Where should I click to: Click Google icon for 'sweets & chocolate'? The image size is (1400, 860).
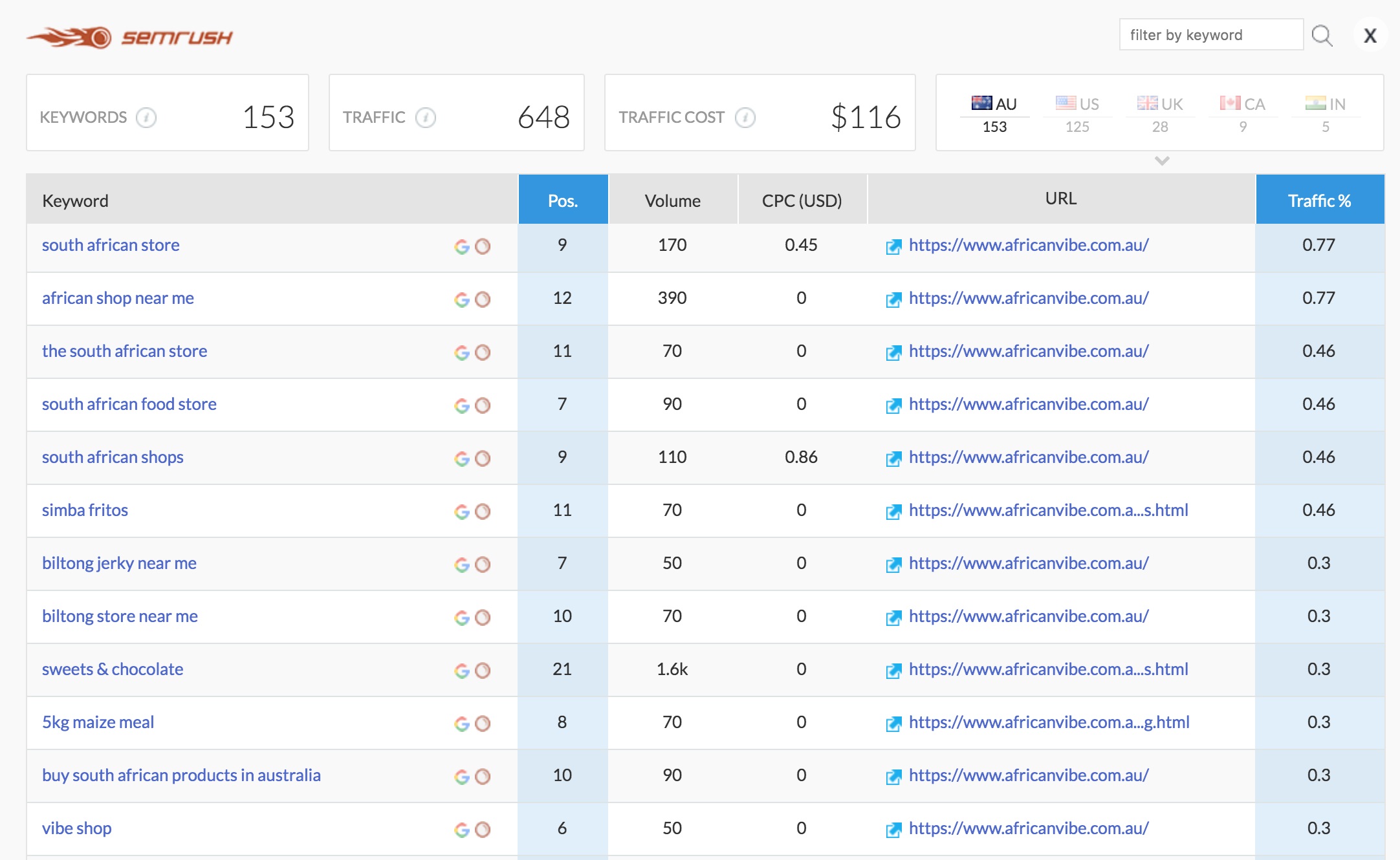(x=461, y=671)
